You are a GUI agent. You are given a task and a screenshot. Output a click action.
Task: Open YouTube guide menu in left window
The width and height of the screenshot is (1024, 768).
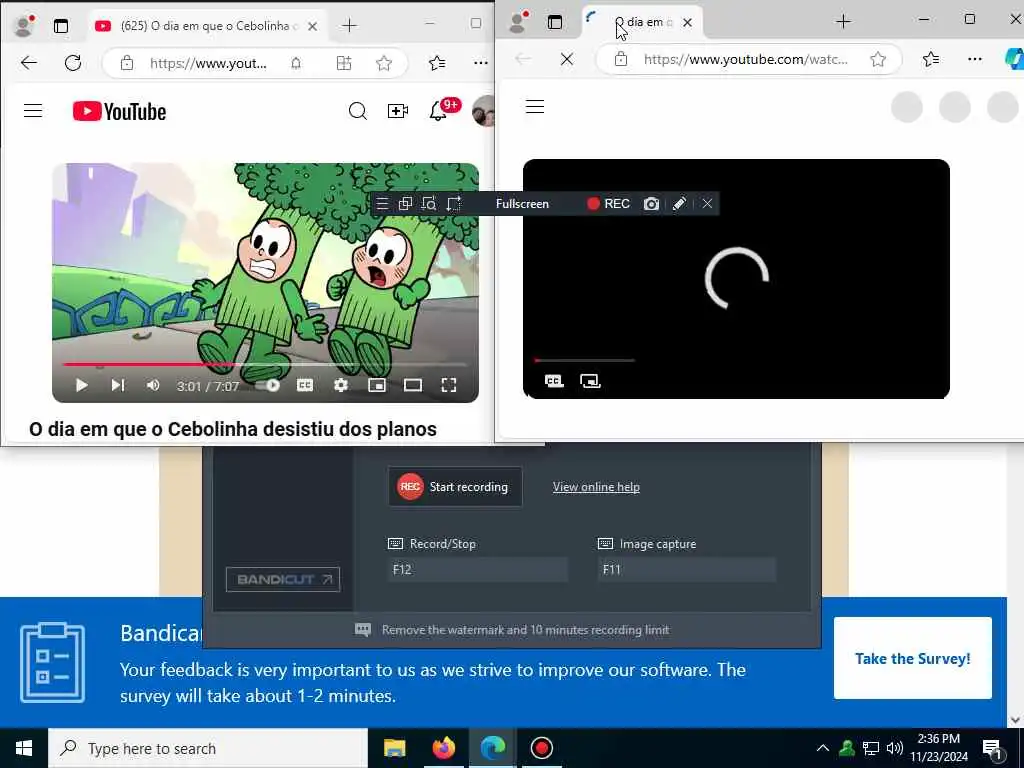click(33, 111)
